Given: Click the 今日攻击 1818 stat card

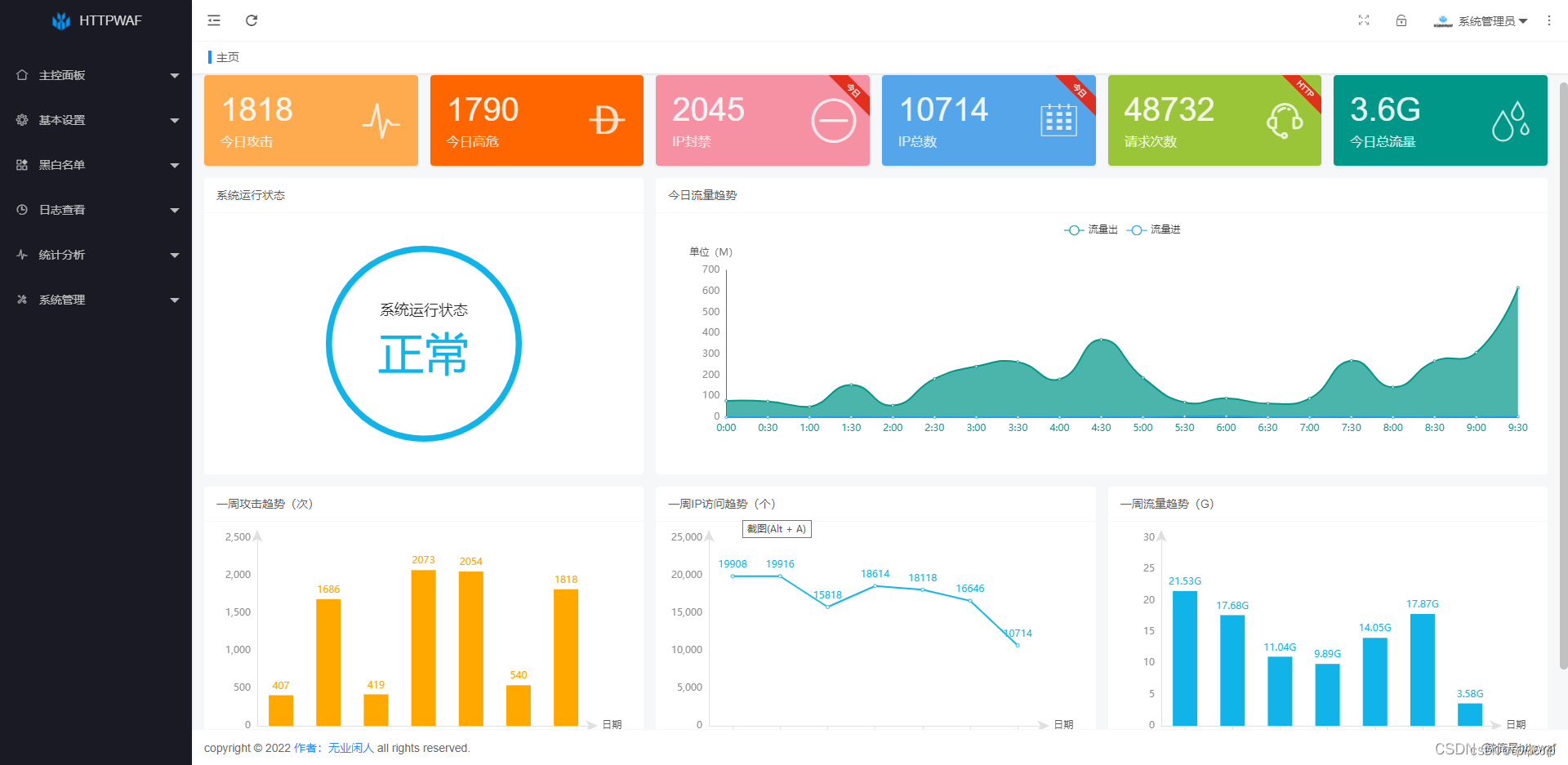Looking at the screenshot, I should click(310, 120).
